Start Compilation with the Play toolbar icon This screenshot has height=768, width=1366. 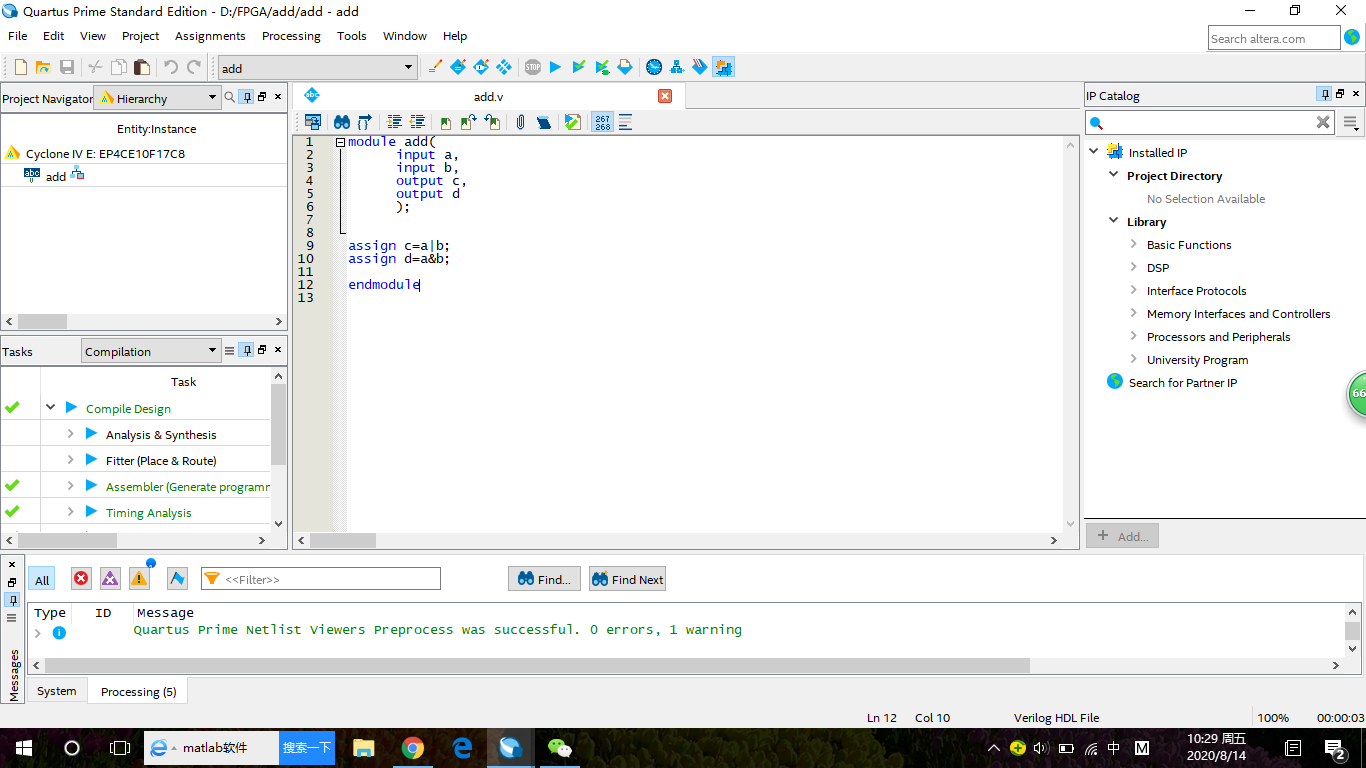coord(556,67)
